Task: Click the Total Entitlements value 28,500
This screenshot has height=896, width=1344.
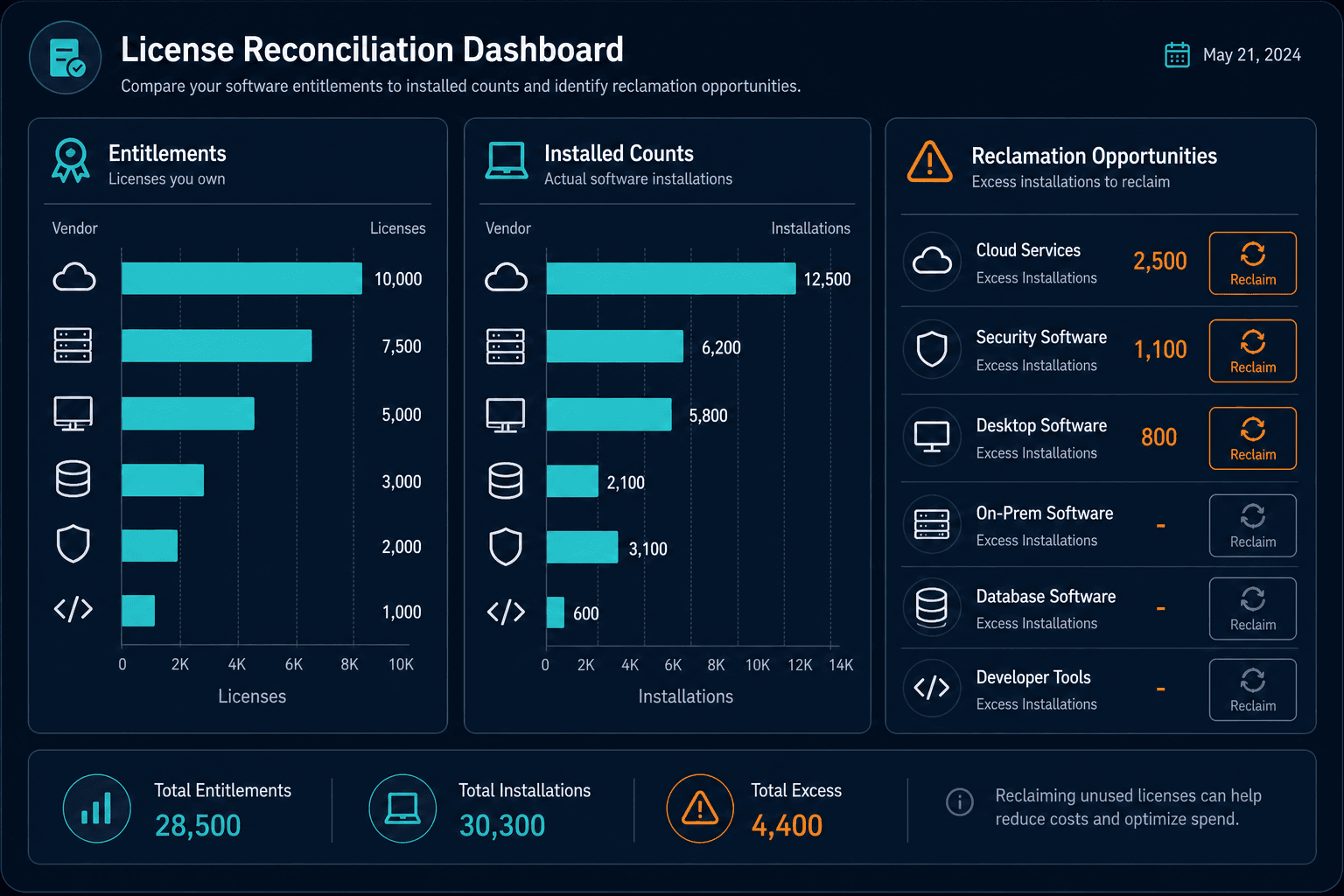Action: [x=198, y=826]
